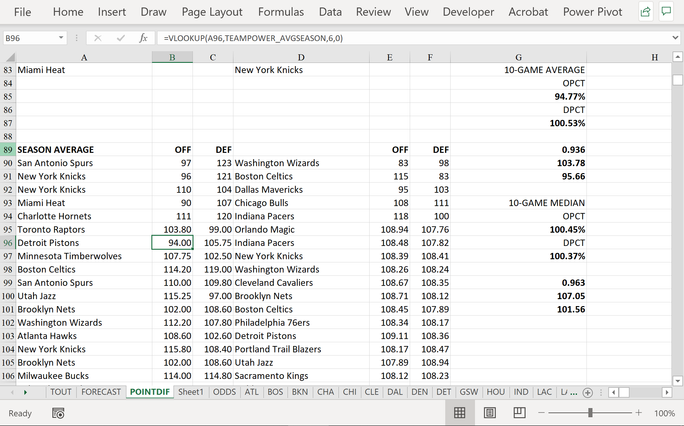Select column A header
The height and width of the screenshot is (426, 684).
coord(84,57)
